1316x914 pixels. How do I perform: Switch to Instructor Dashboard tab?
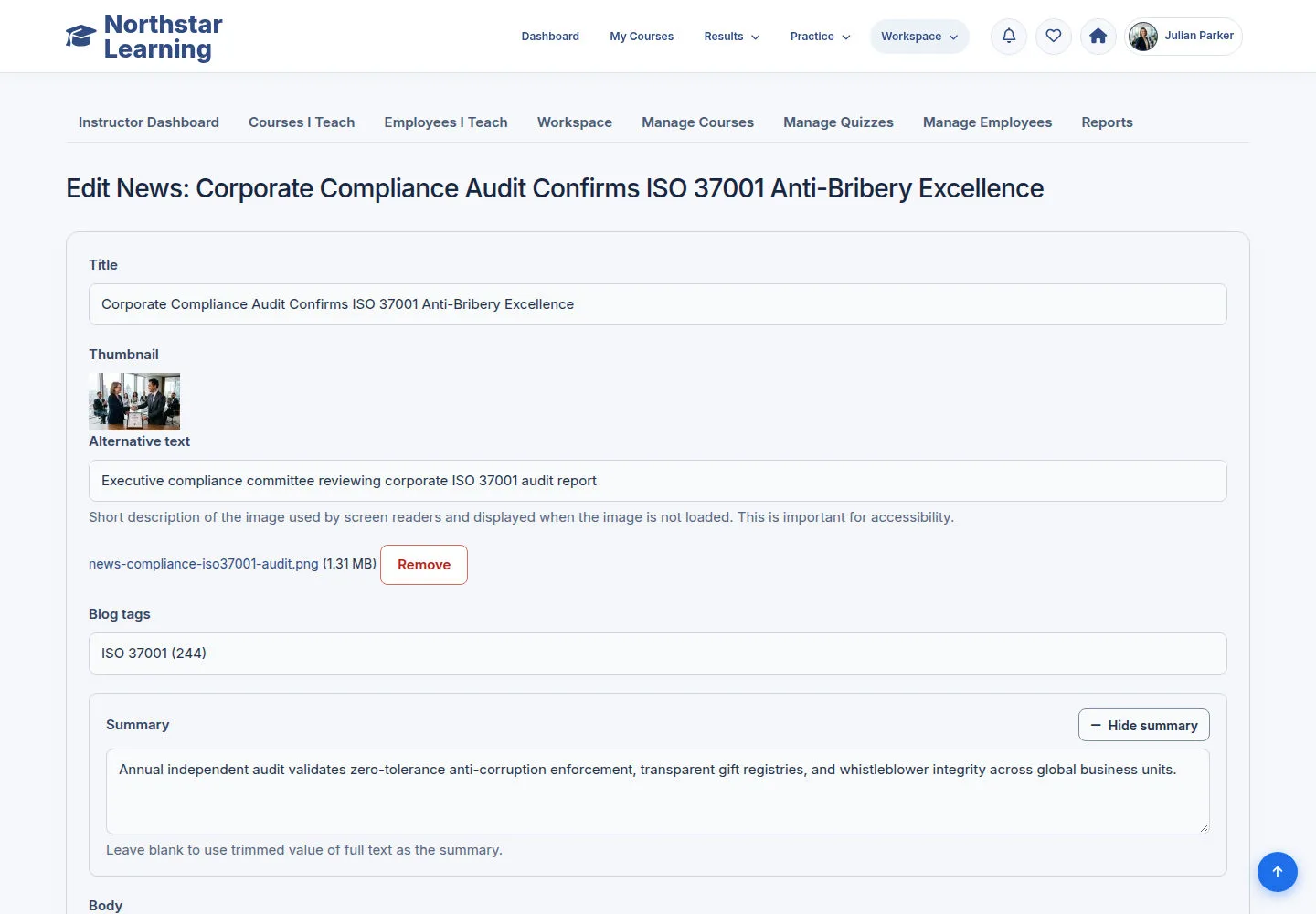(149, 122)
